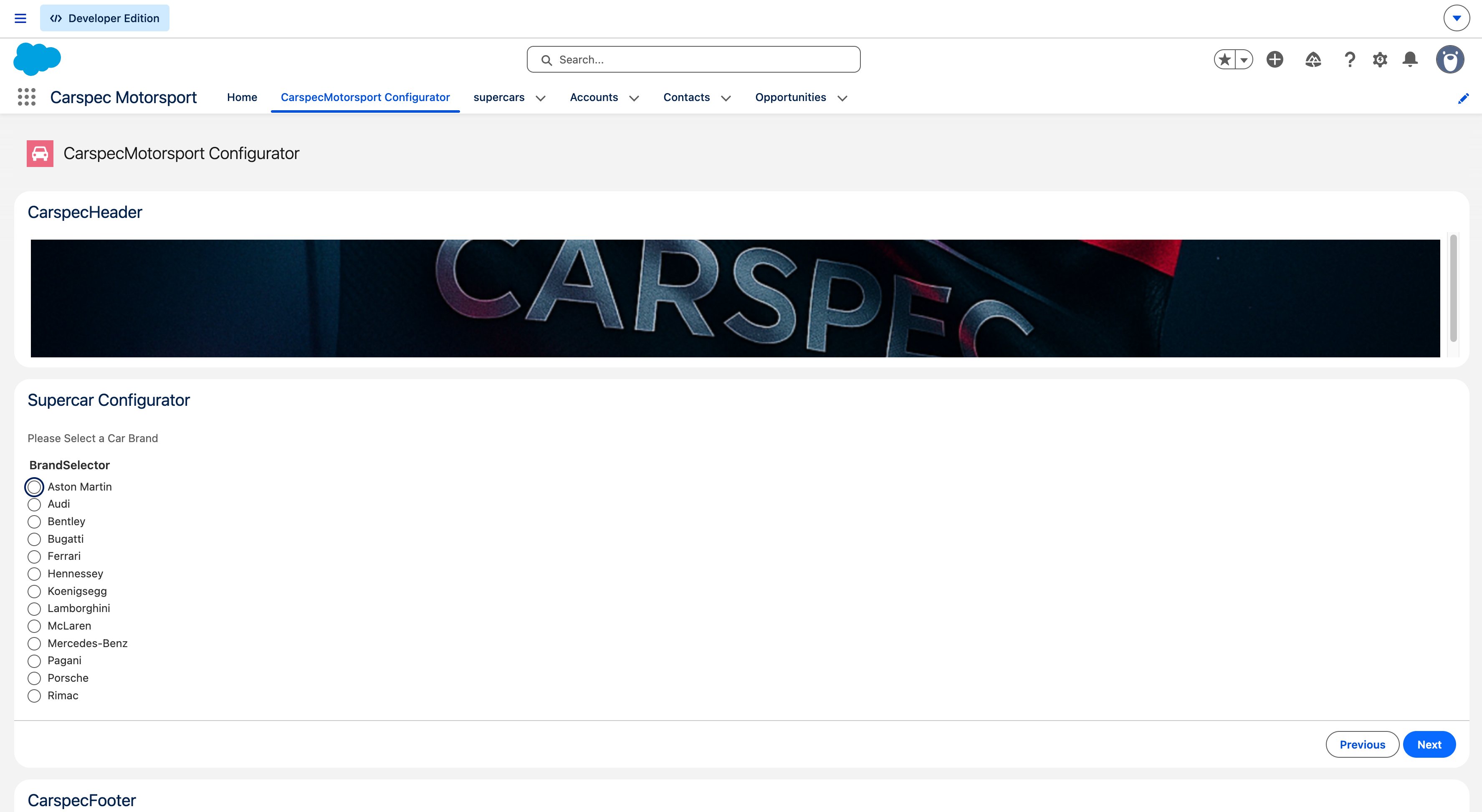Image resolution: width=1482 pixels, height=812 pixels.
Task: Pick the Hennessey radio button
Action: 35,574
